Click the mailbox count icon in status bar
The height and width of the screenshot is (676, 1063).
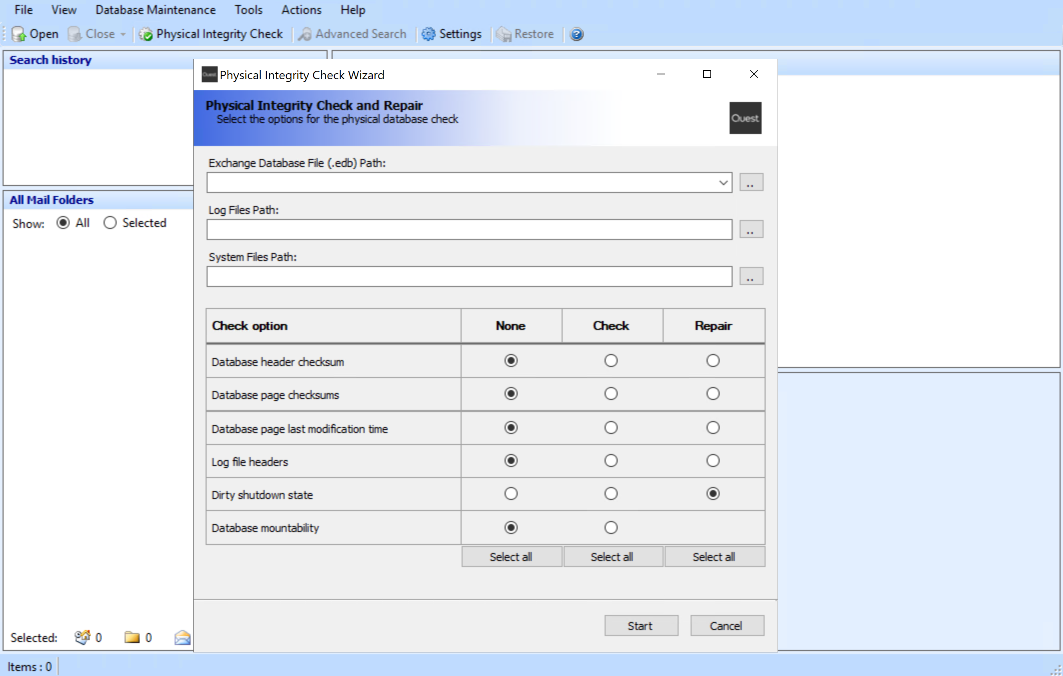click(x=86, y=637)
